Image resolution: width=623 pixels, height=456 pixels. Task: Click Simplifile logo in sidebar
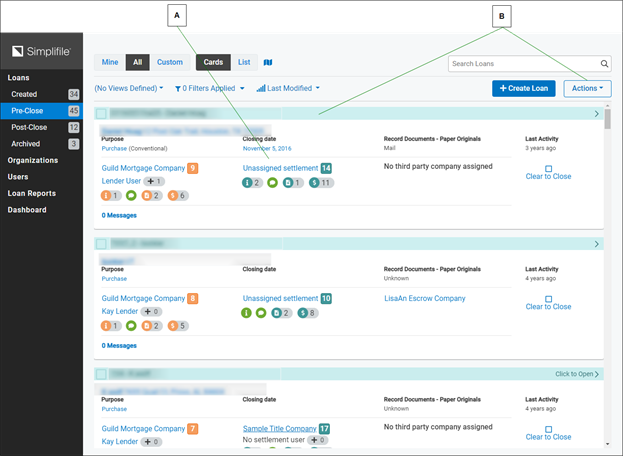pyautogui.click(x=41, y=52)
